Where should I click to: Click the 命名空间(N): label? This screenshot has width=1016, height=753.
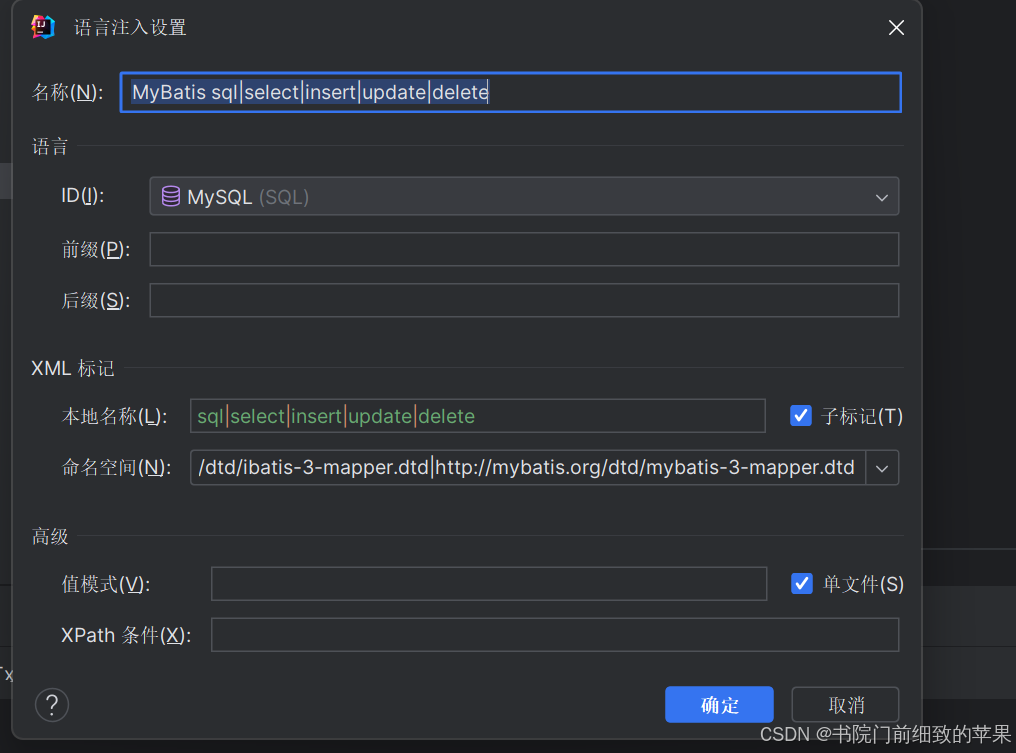(x=116, y=467)
